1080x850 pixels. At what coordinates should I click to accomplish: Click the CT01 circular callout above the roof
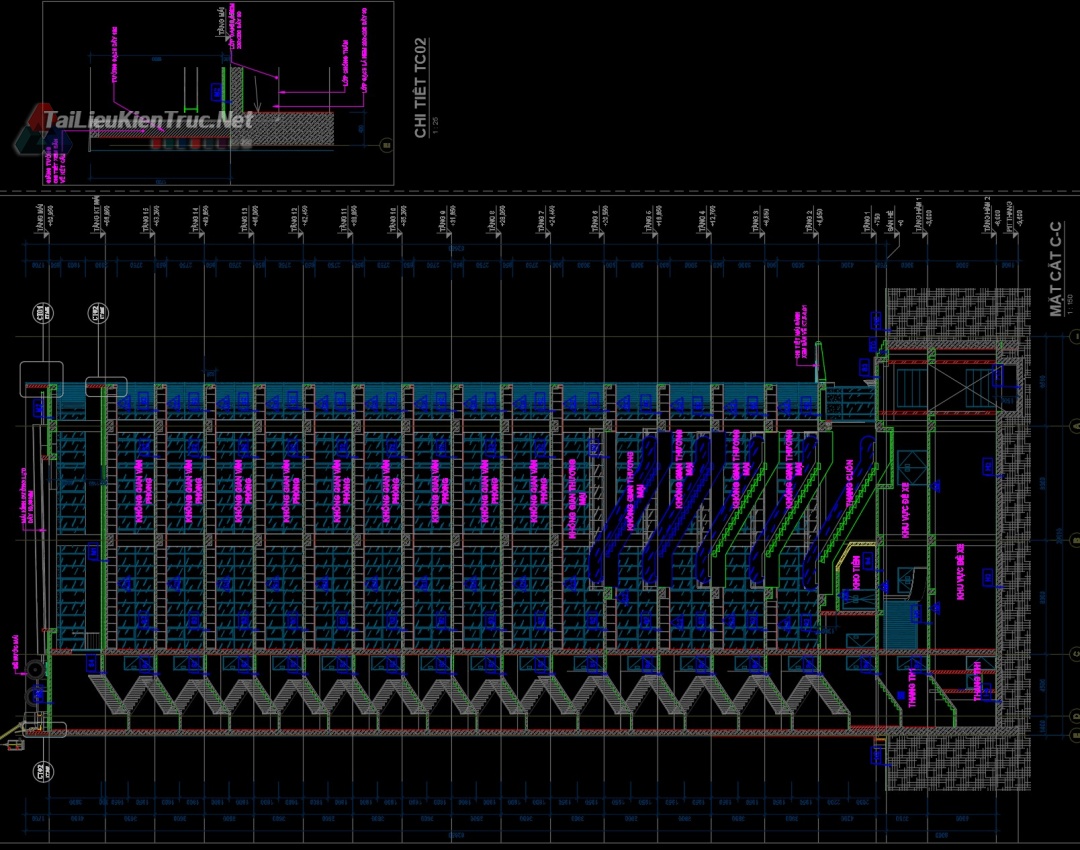click(43, 314)
